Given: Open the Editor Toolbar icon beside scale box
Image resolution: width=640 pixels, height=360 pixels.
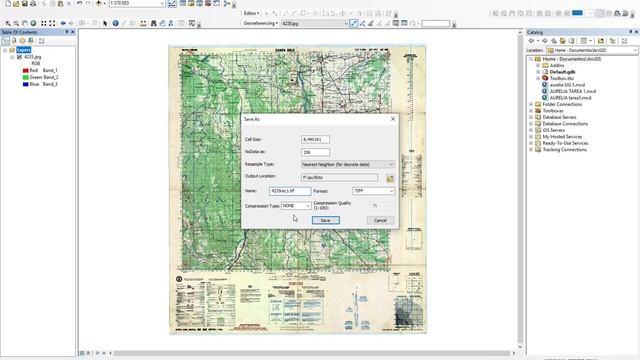Looking at the screenshot, I should click(x=172, y=4).
